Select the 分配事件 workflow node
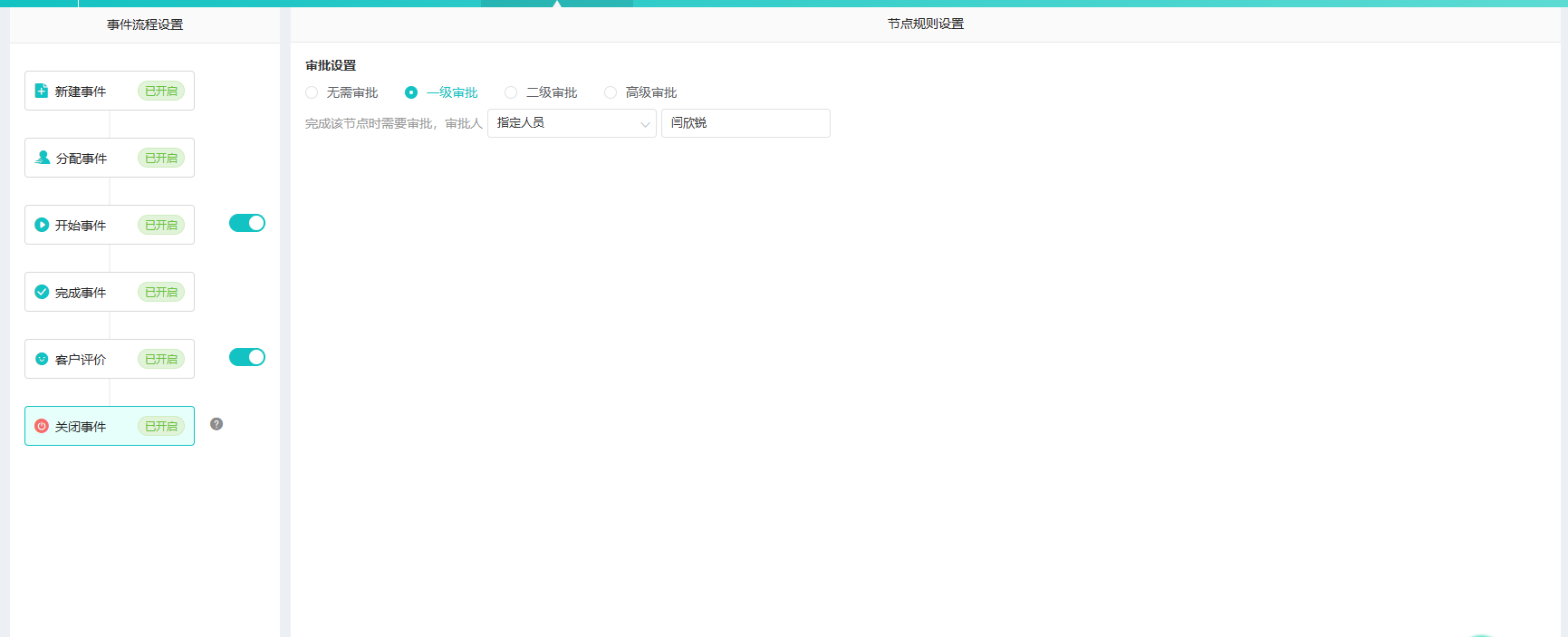The width and height of the screenshot is (1568, 637). click(x=110, y=158)
